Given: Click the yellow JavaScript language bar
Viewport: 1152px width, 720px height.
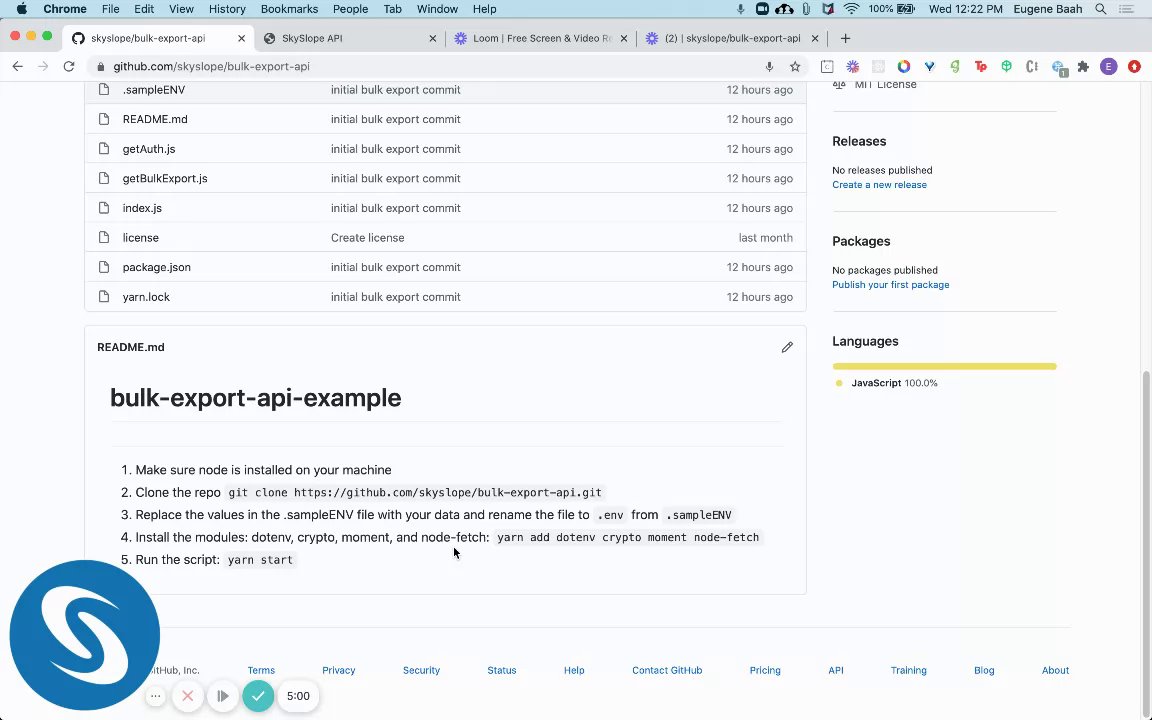Looking at the screenshot, I should (x=944, y=366).
